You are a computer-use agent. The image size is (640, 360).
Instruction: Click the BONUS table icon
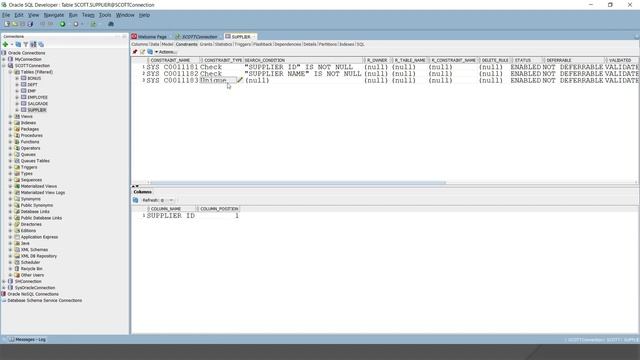24,78
